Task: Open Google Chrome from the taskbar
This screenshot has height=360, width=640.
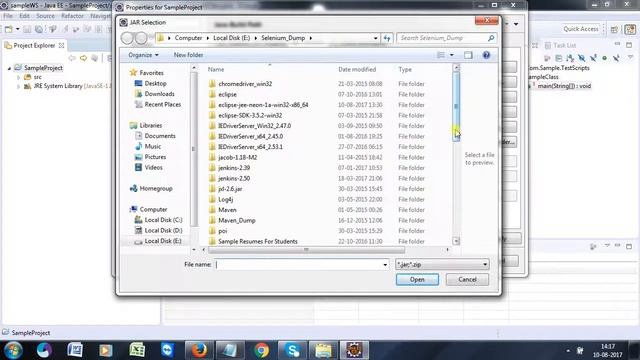Action: [x=262, y=350]
